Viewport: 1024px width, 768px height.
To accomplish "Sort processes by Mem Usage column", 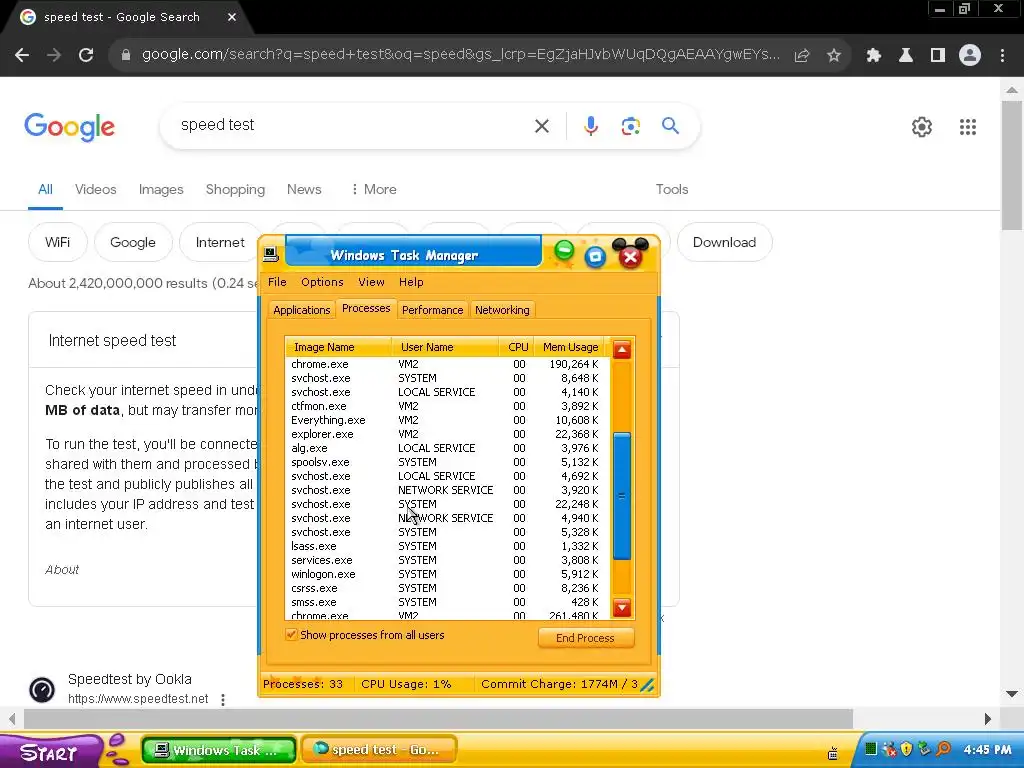I will pyautogui.click(x=570, y=347).
